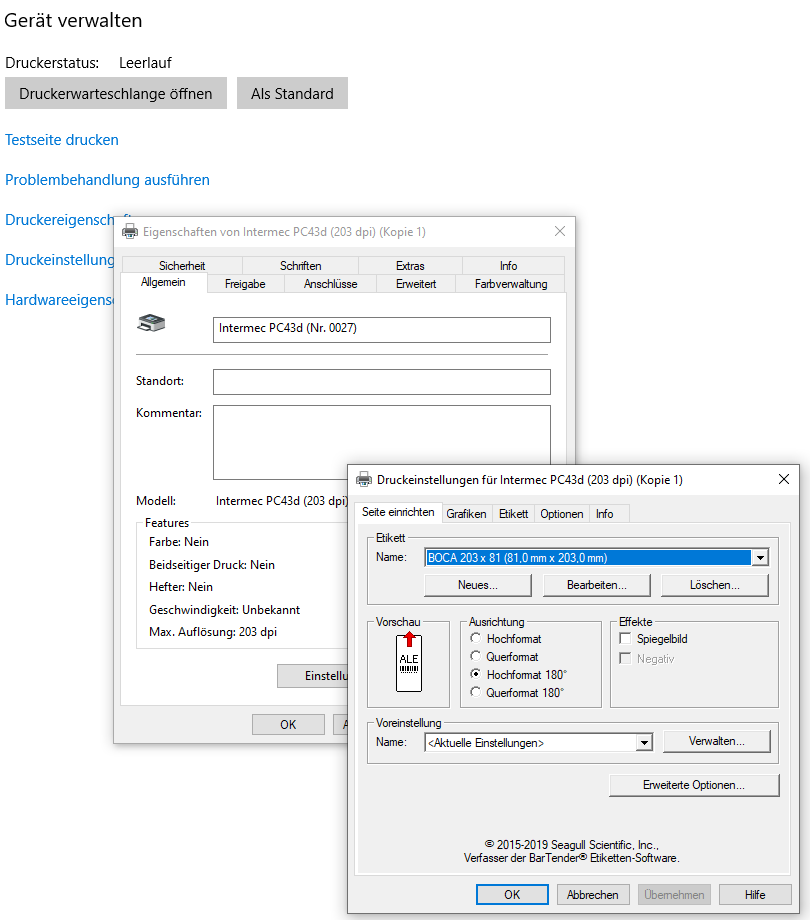Click the 'Geschwindigkeit: Unbekannt' text
Image resolution: width=810 pixels, height=920 pixels.
point(224,610)
